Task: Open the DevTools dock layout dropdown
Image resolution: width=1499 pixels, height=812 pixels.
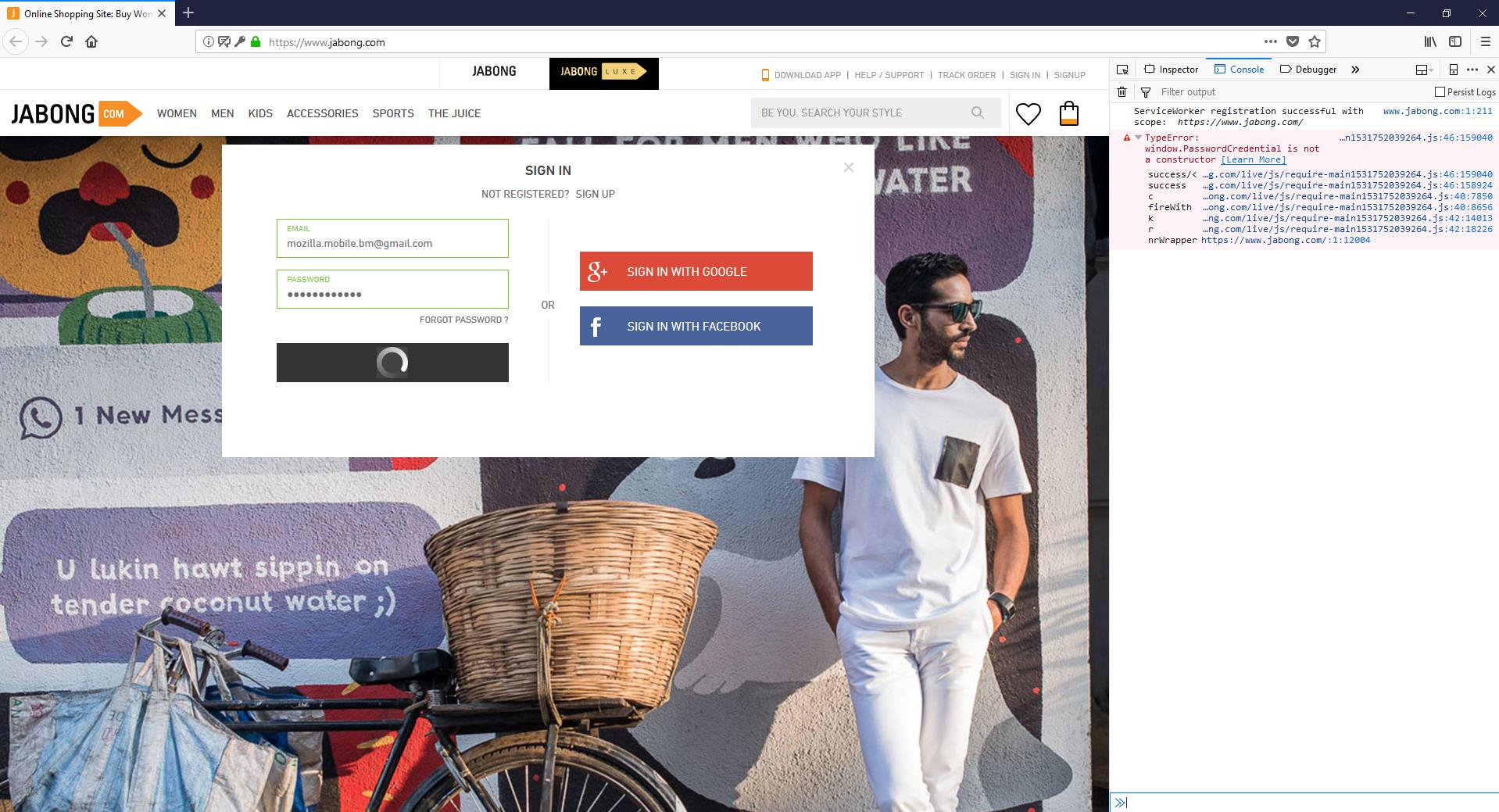Action: pos(1424,70)
